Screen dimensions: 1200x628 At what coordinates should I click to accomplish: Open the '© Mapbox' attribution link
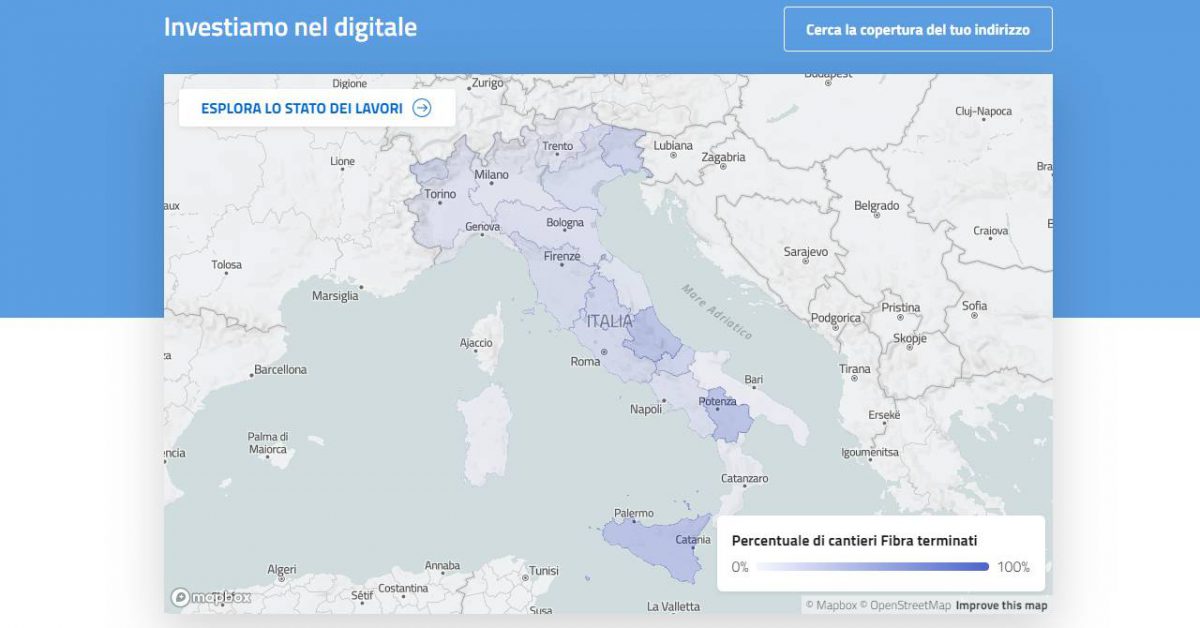tap(831, 605)
